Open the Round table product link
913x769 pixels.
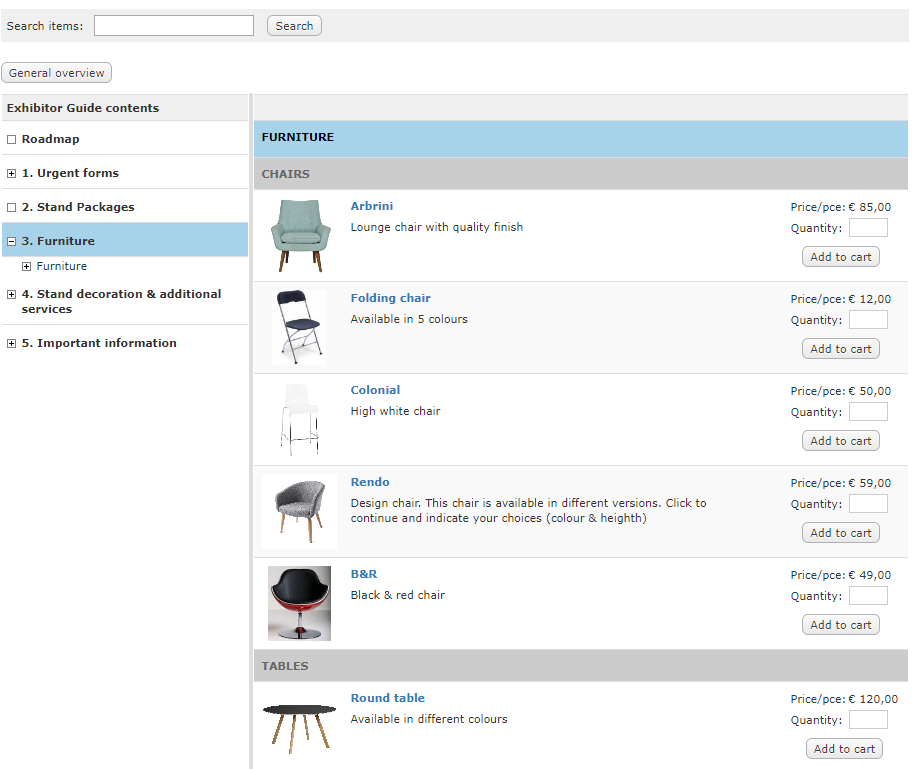click(387, 698)
